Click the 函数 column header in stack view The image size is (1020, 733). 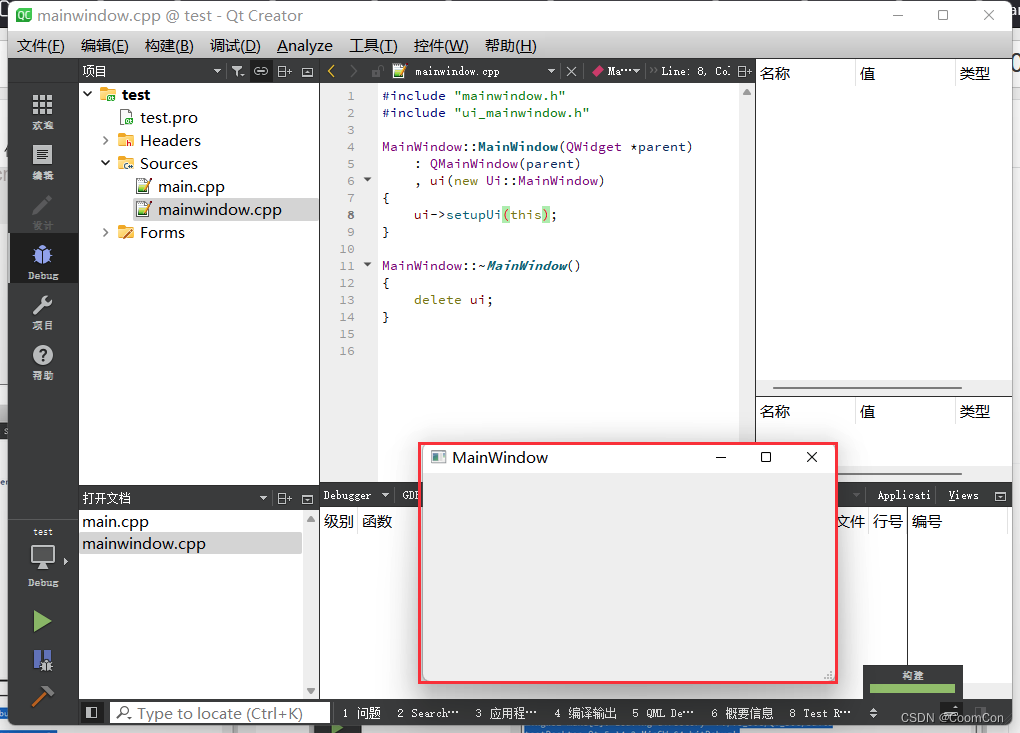[x=377, y=522]
